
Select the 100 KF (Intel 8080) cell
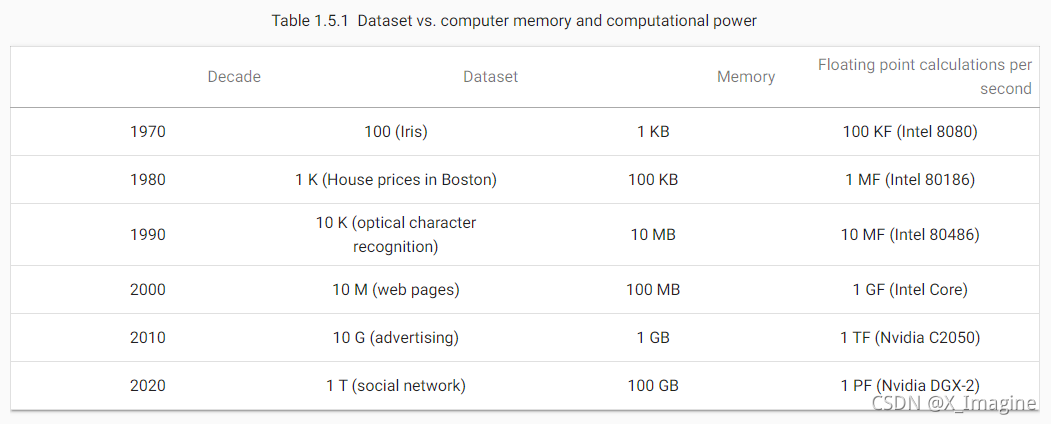coord(910,132)
